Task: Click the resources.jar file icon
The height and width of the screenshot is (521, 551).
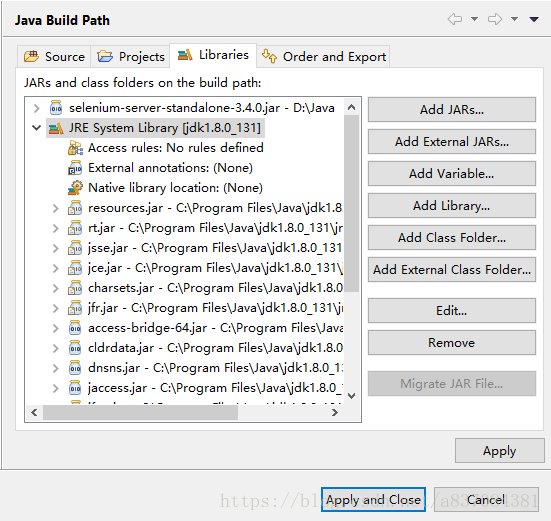Action: [75, 208]
